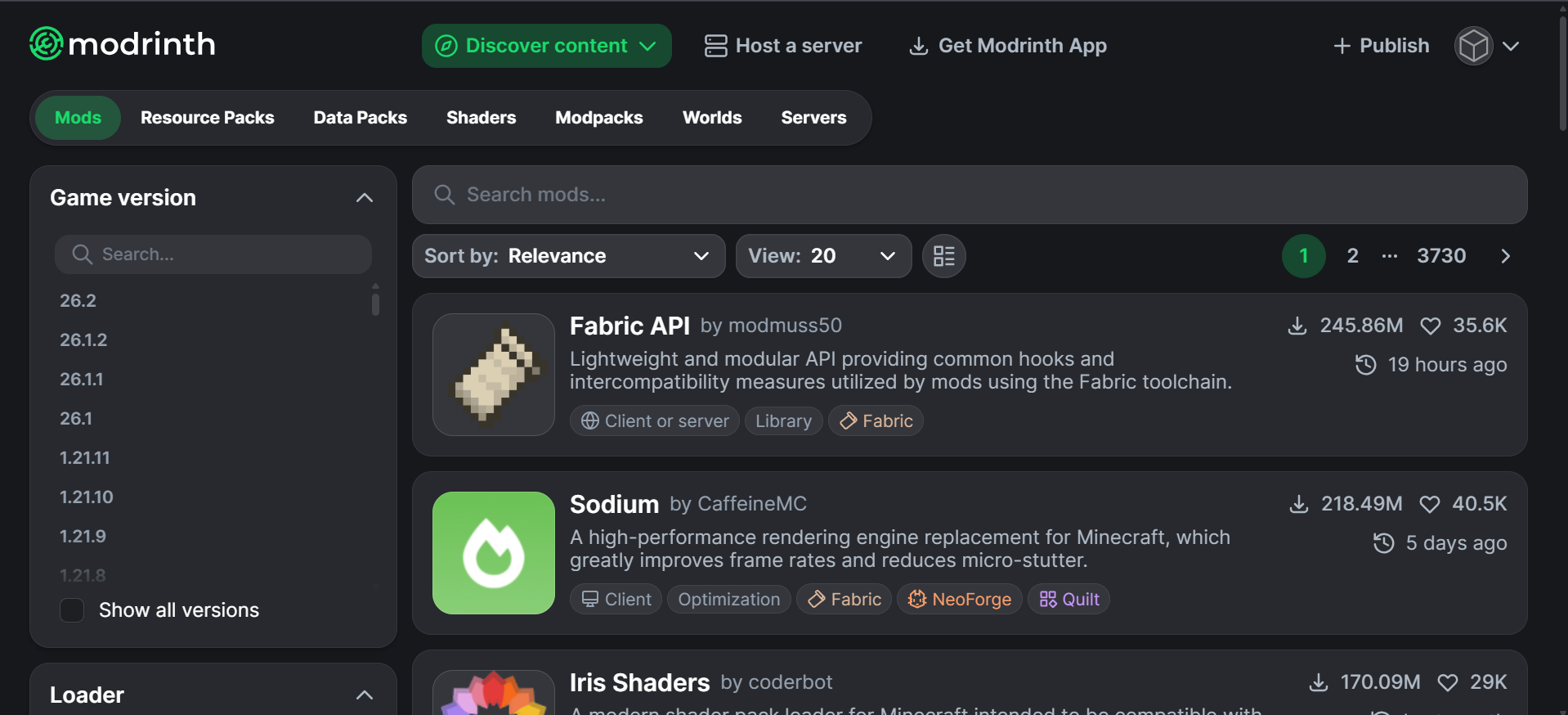Switch to the Worlds tab
Image resolution: width=1568 pixels, height=715 pixels.
coord(712,118)
